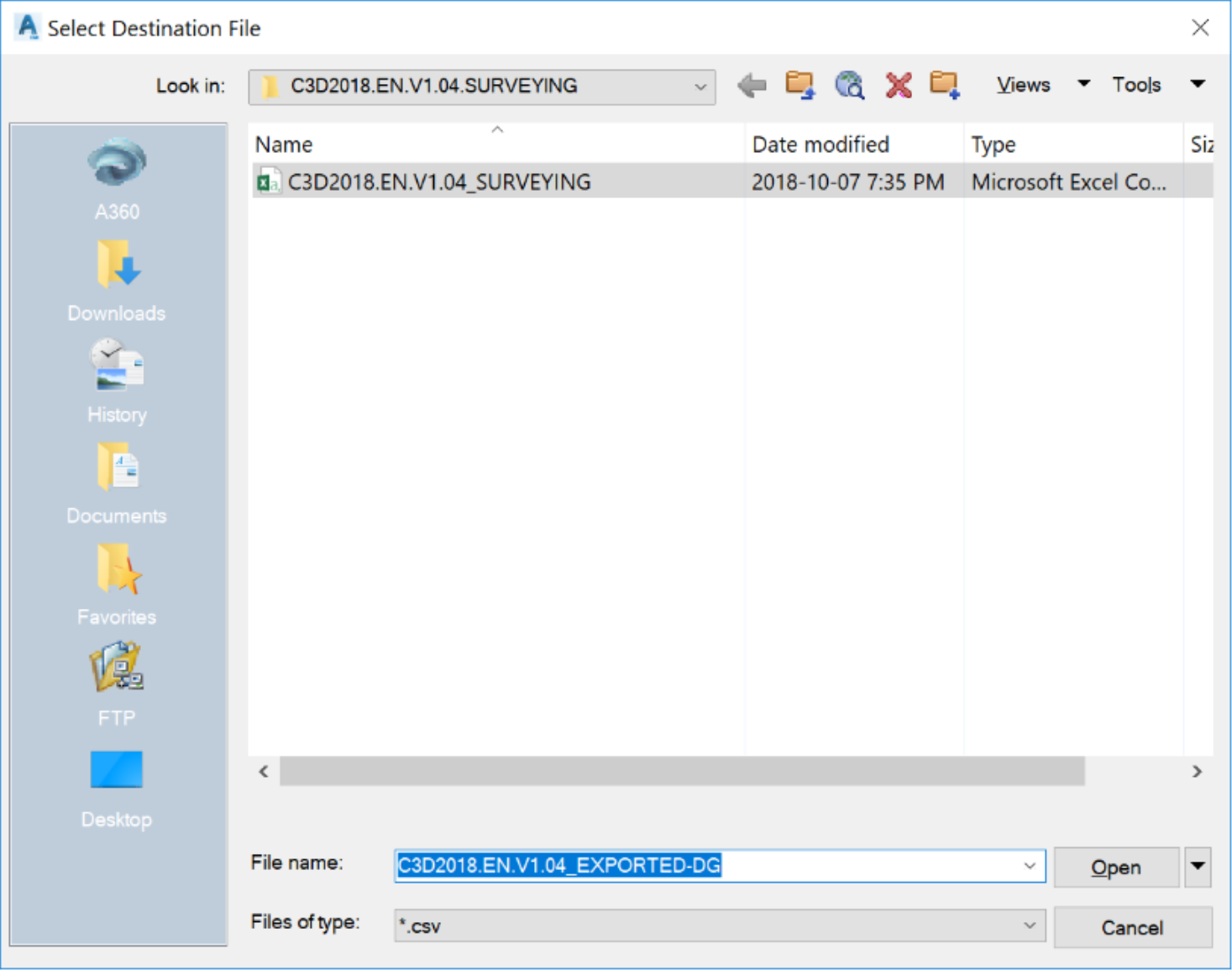Open the Views menu
Viewport: 1232px width, 970px height.
(1023, 85)
